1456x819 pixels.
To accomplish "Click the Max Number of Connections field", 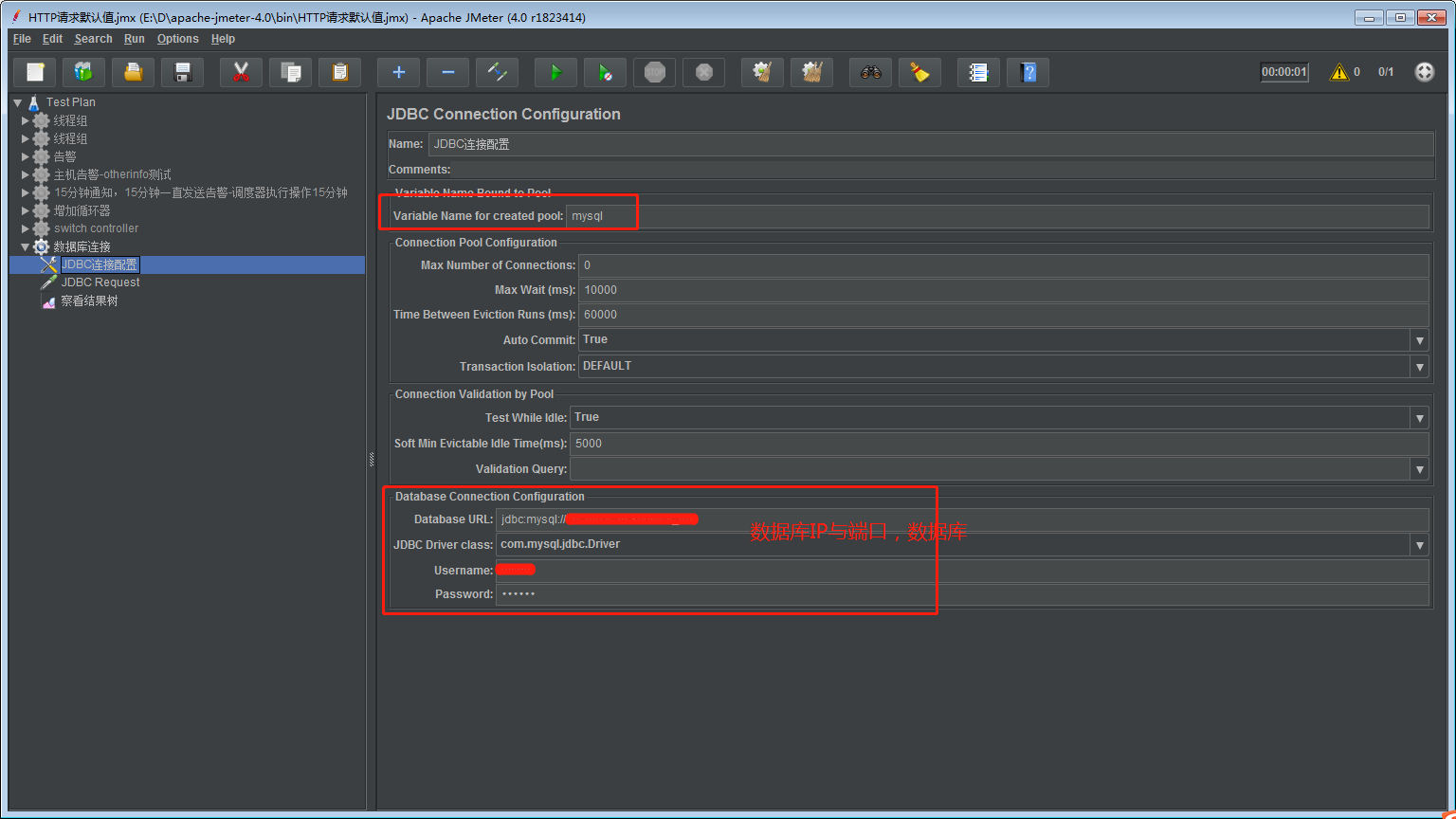I will pyautogui.click(x=1004, y=265).
